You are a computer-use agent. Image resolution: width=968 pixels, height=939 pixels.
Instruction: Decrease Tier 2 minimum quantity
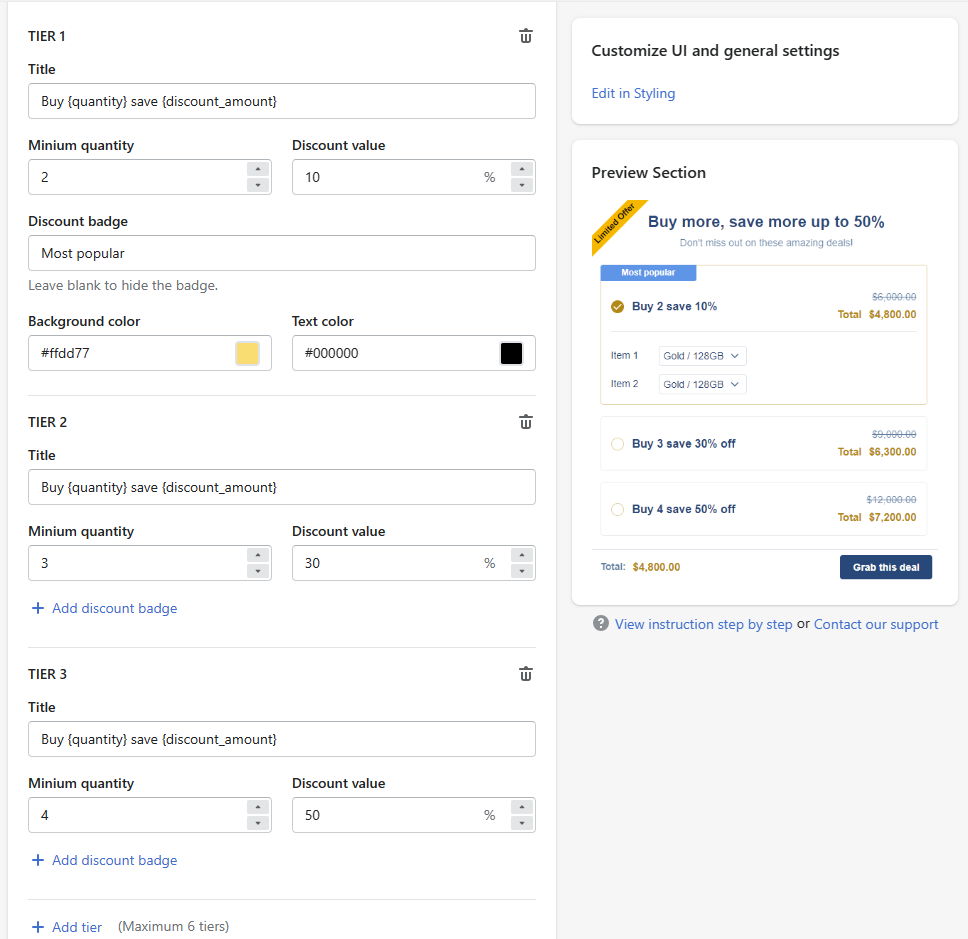(x=258, y=571)
